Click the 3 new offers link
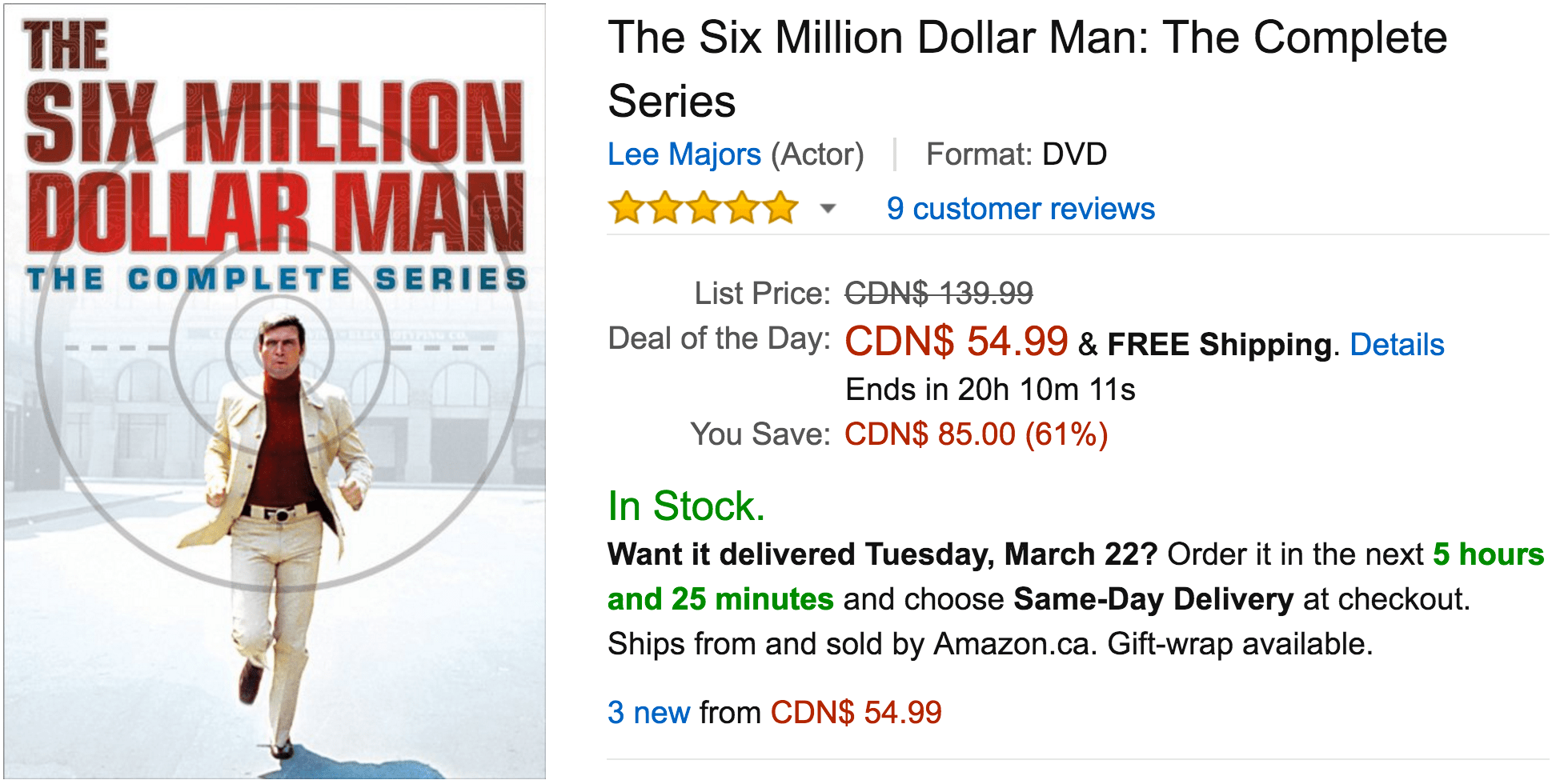Image resolution: width=1556 pixels, height=784 pixels. tap(648, 710)
